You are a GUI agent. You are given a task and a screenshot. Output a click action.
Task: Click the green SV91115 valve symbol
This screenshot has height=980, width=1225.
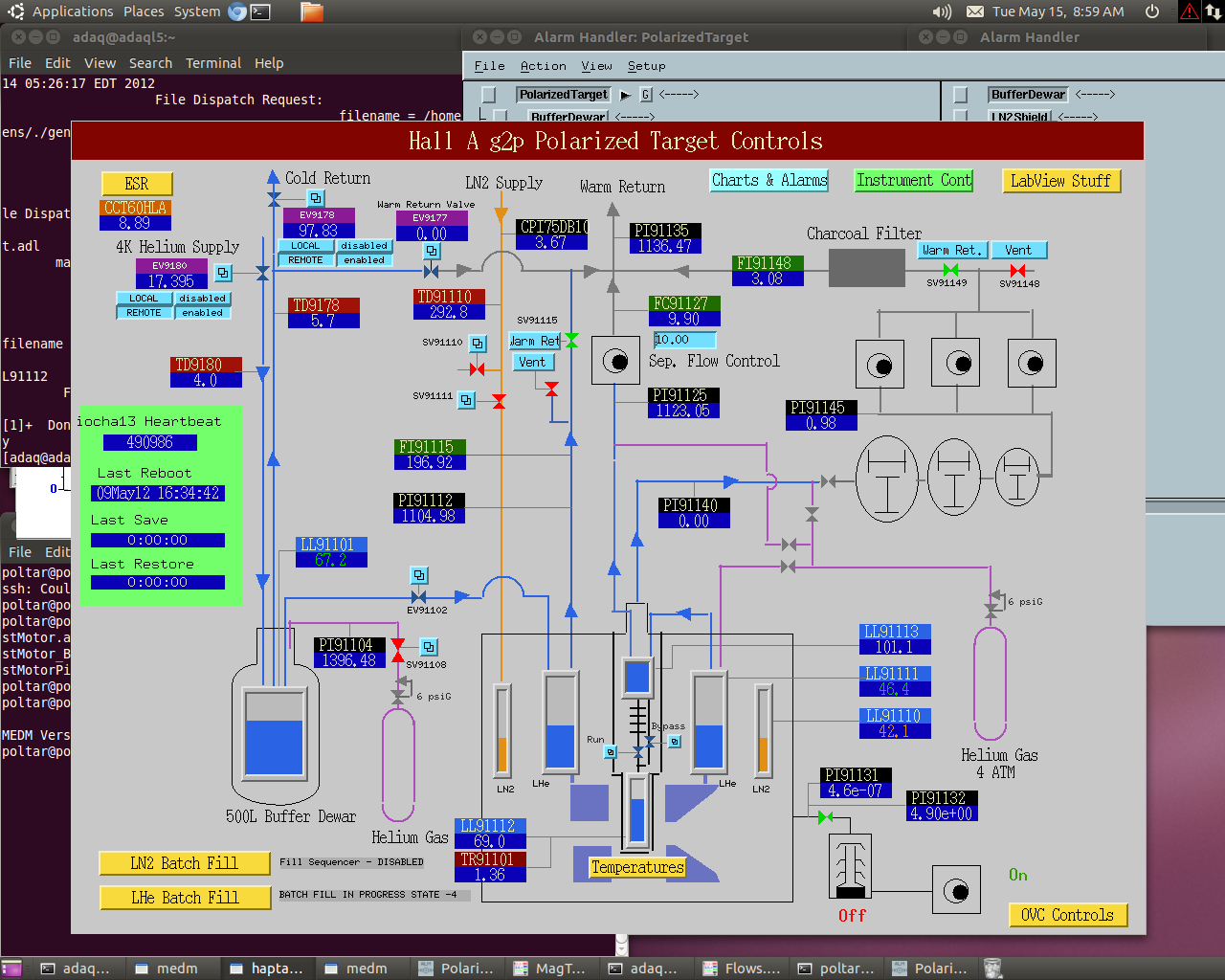pyautogui.click(x=571, y=340)
